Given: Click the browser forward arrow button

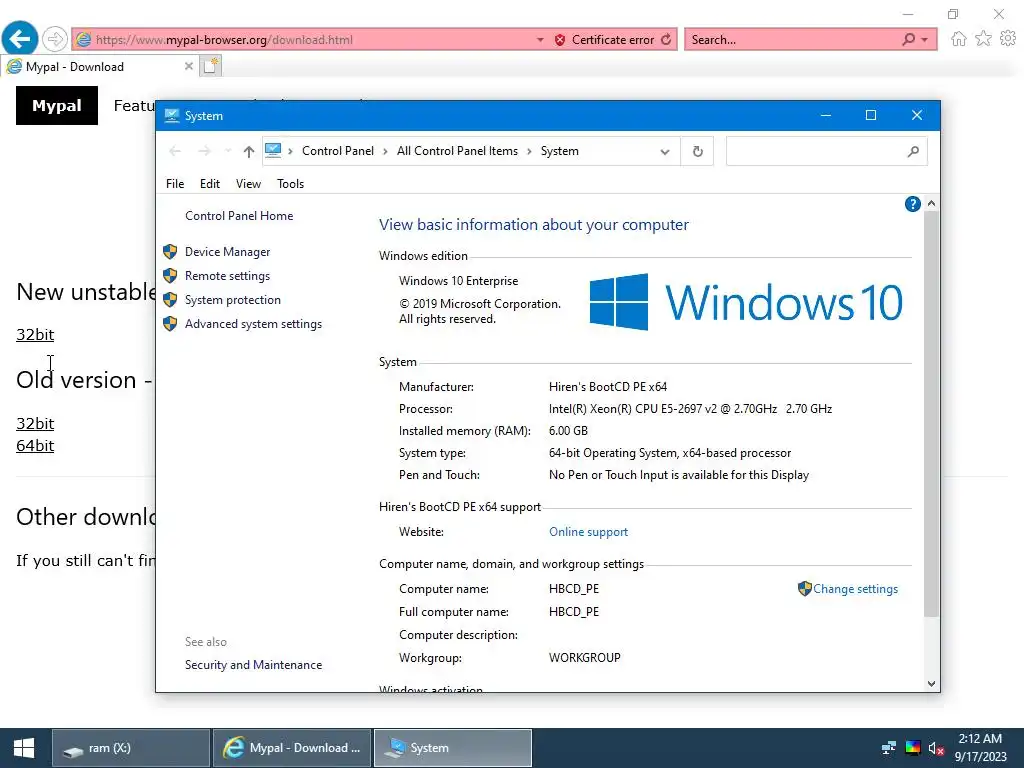Looking at the screenshot, I should click(x=55, y=39).
